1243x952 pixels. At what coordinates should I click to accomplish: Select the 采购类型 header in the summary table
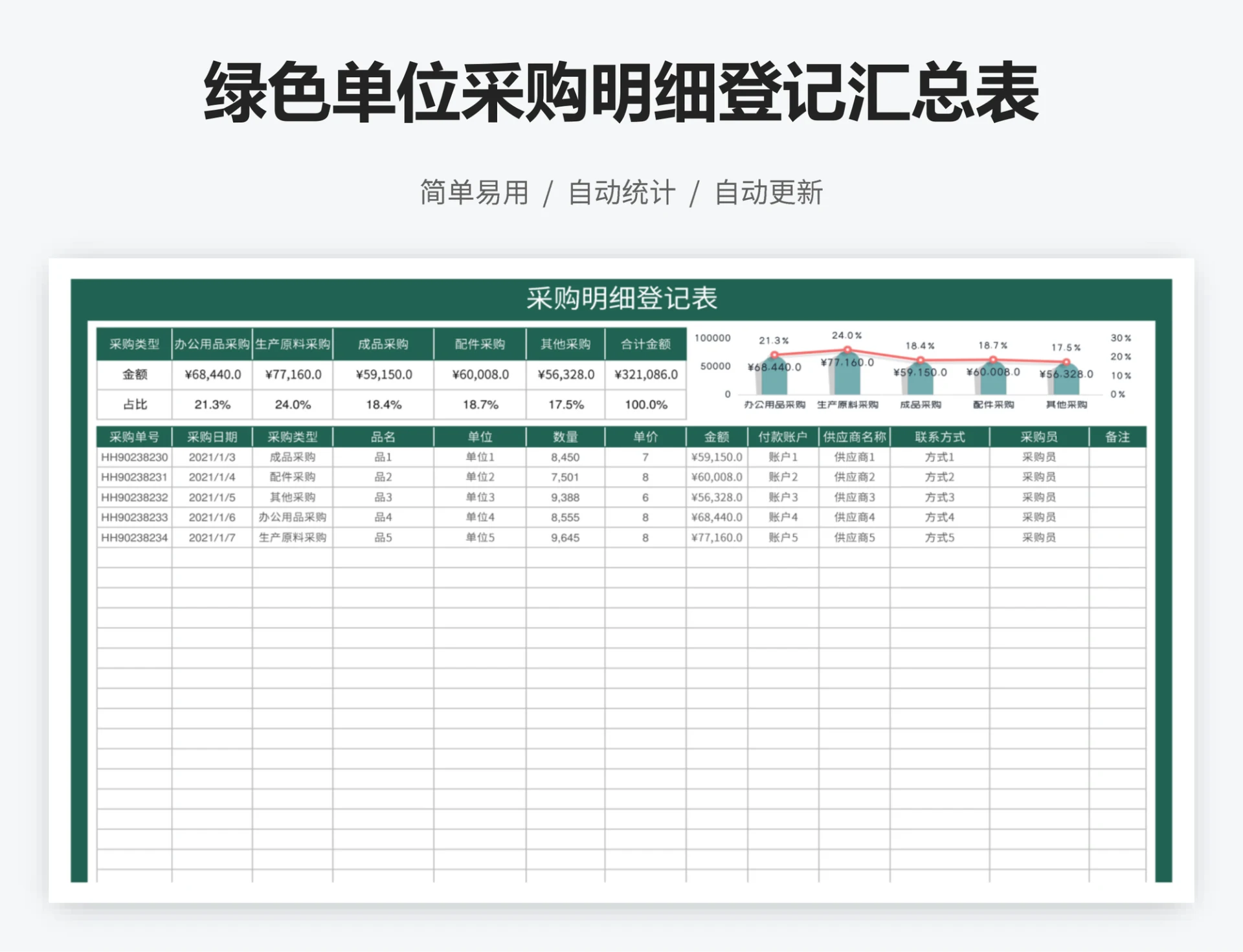point(133,344)
